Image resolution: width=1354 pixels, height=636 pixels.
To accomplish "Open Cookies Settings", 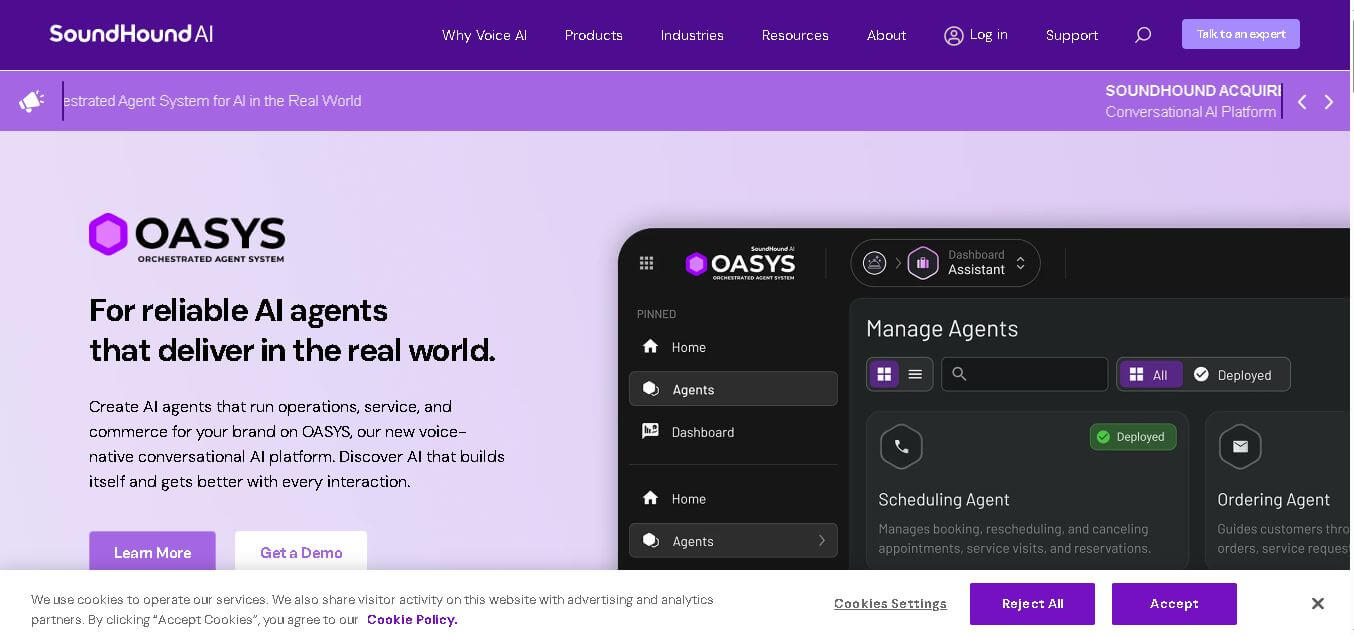I will (x=890, y=604).
